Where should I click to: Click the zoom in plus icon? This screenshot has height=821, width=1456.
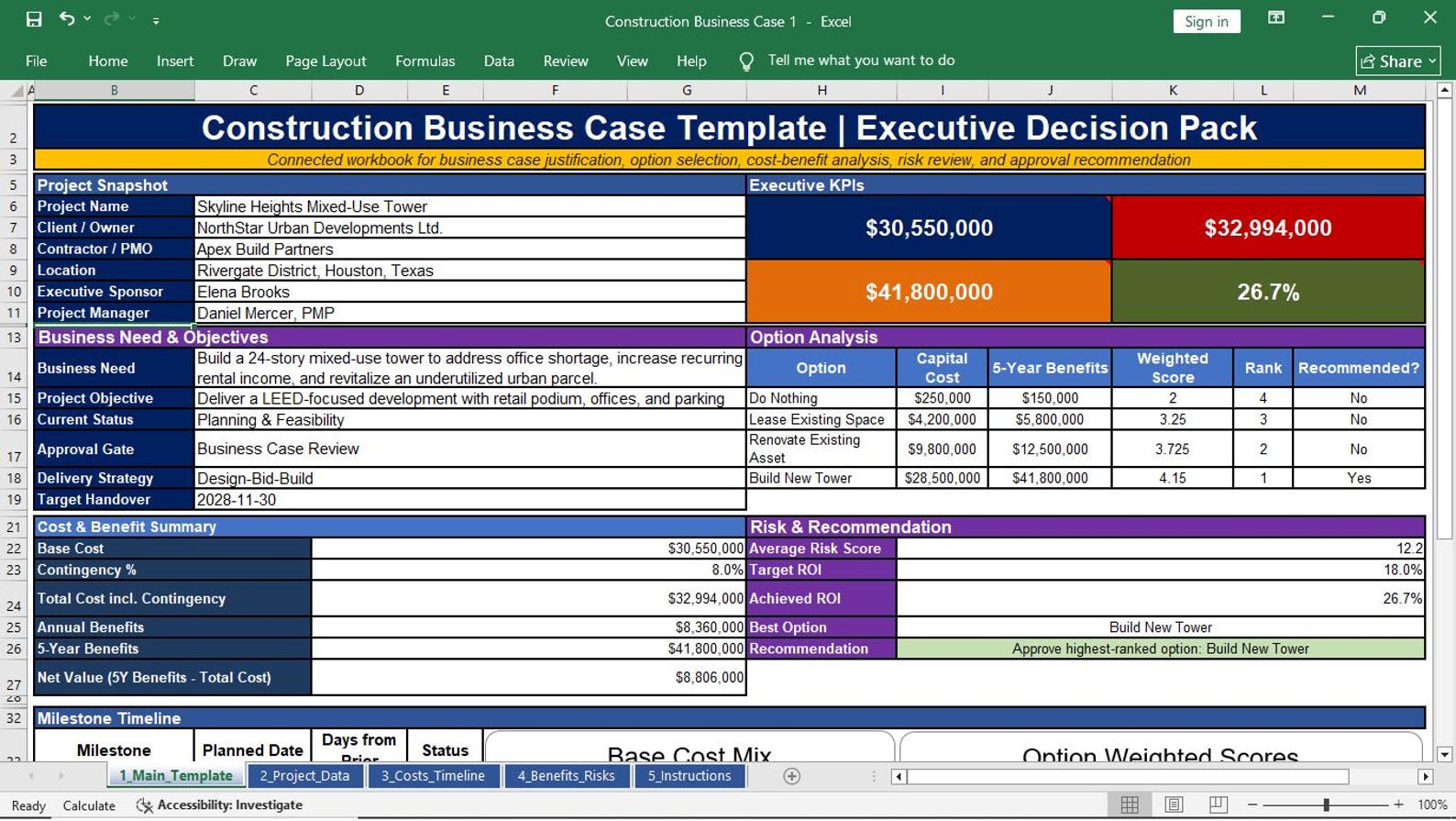pyautogui.click(x=1398, y=804)
